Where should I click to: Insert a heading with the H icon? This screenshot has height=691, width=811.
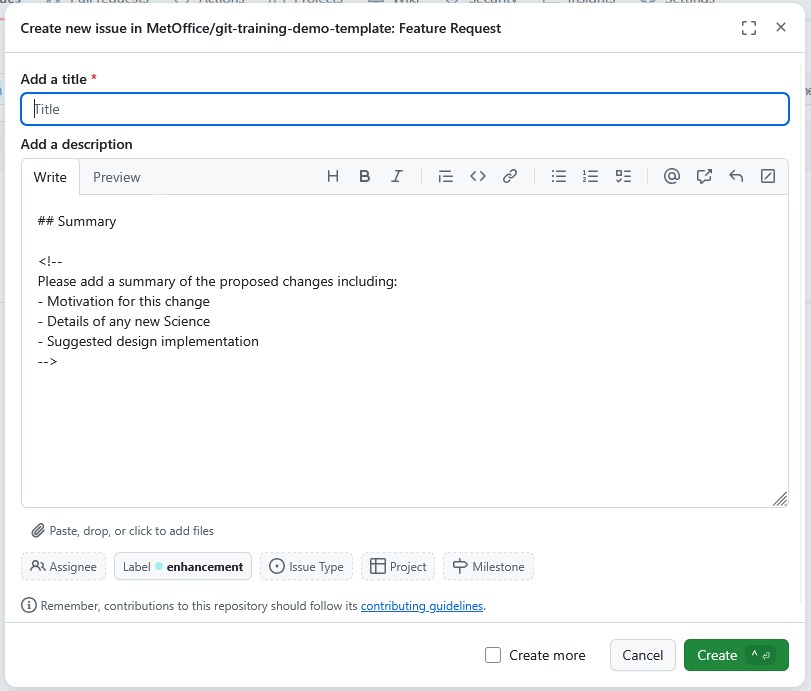[x=332, y=176]
